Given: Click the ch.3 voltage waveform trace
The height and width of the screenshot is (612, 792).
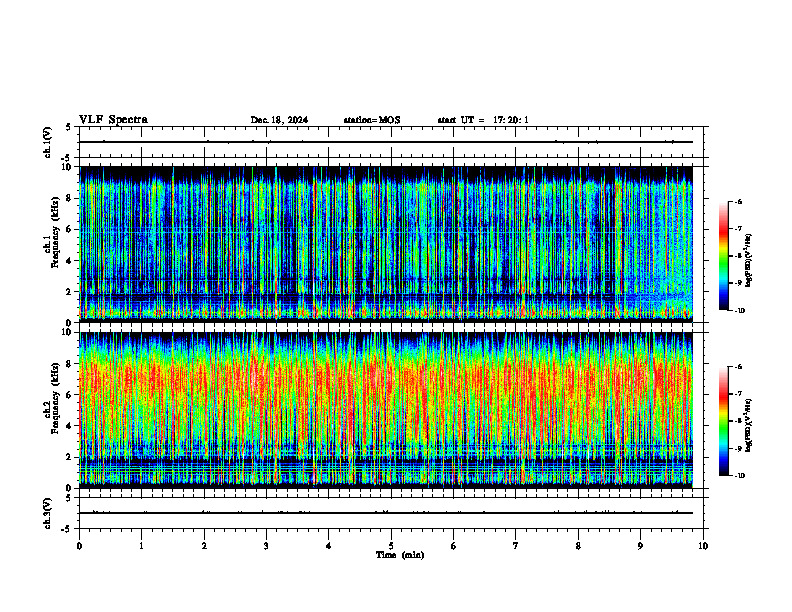Looking at the screenshot, I should tap(386, 513).
